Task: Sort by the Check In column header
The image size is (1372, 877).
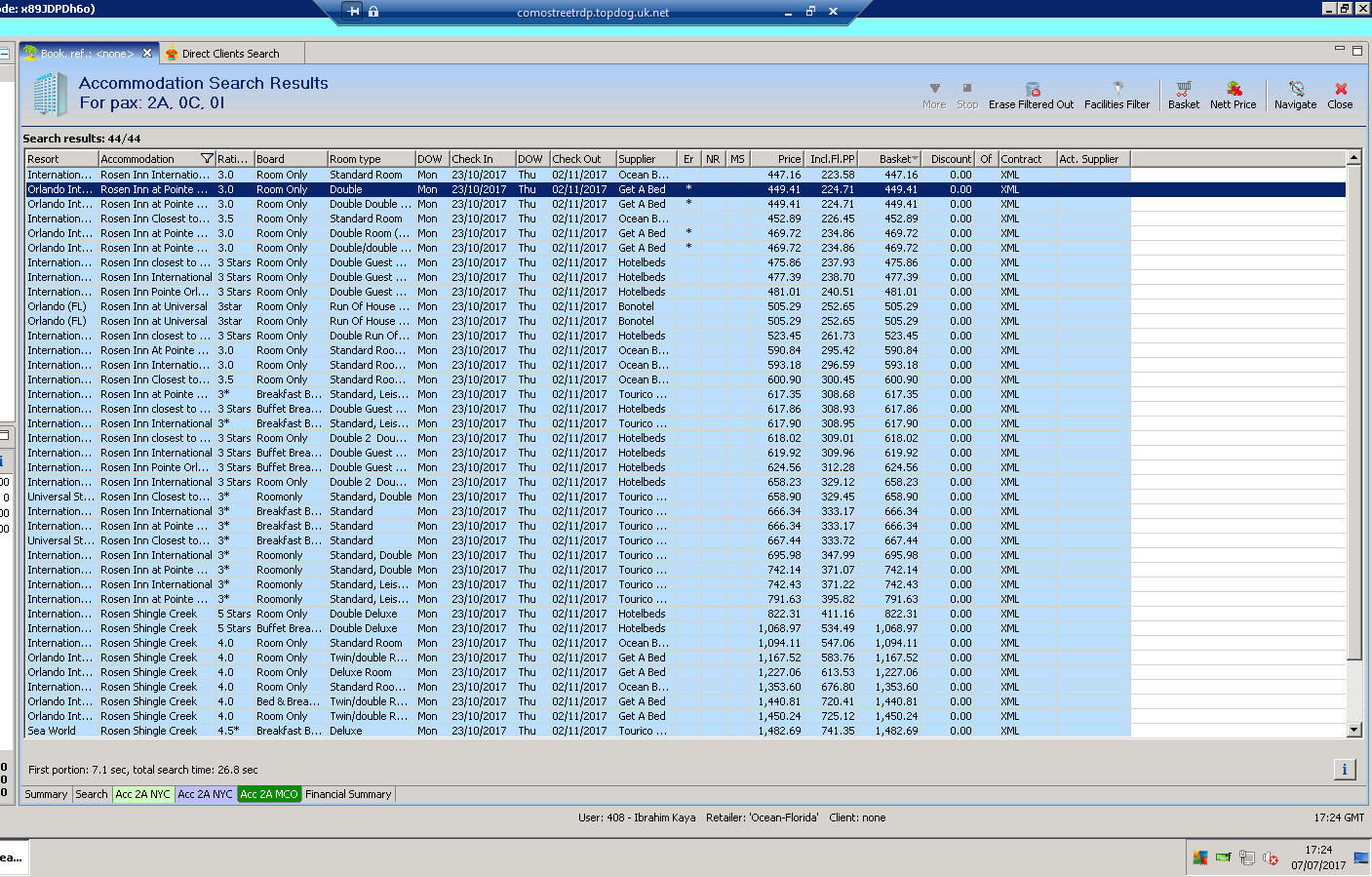Action: click(483, 159)
